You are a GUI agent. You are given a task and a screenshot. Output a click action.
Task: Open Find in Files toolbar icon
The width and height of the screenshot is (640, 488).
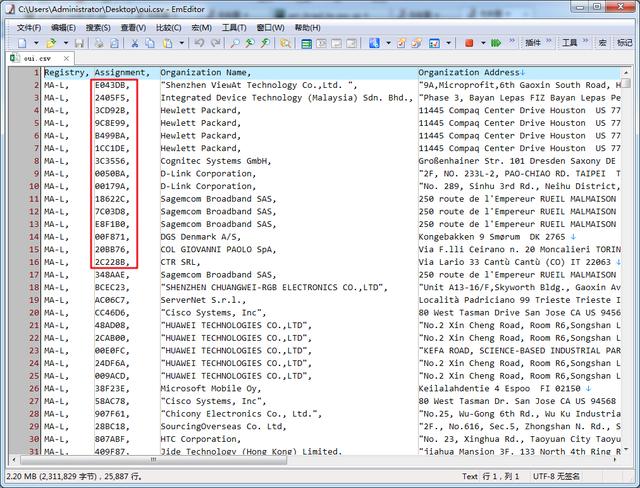coord(285,42)
